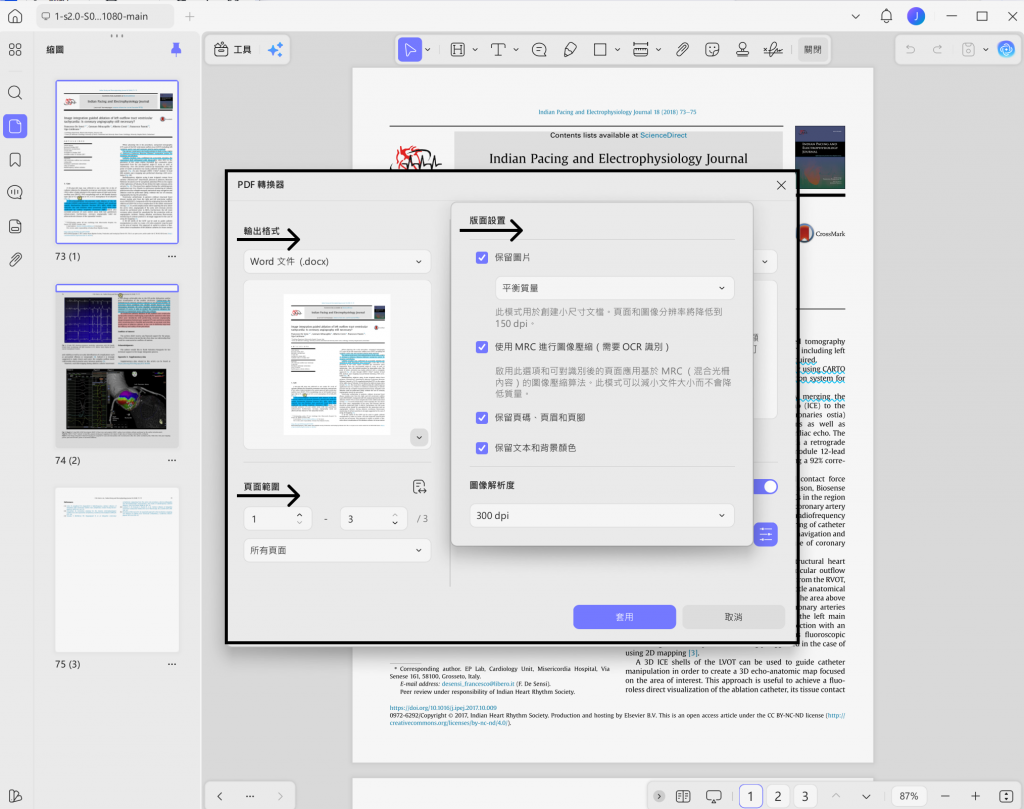Select the stamp tool
The width and height of the screenshot is (1024, 809).
(743, 50)
